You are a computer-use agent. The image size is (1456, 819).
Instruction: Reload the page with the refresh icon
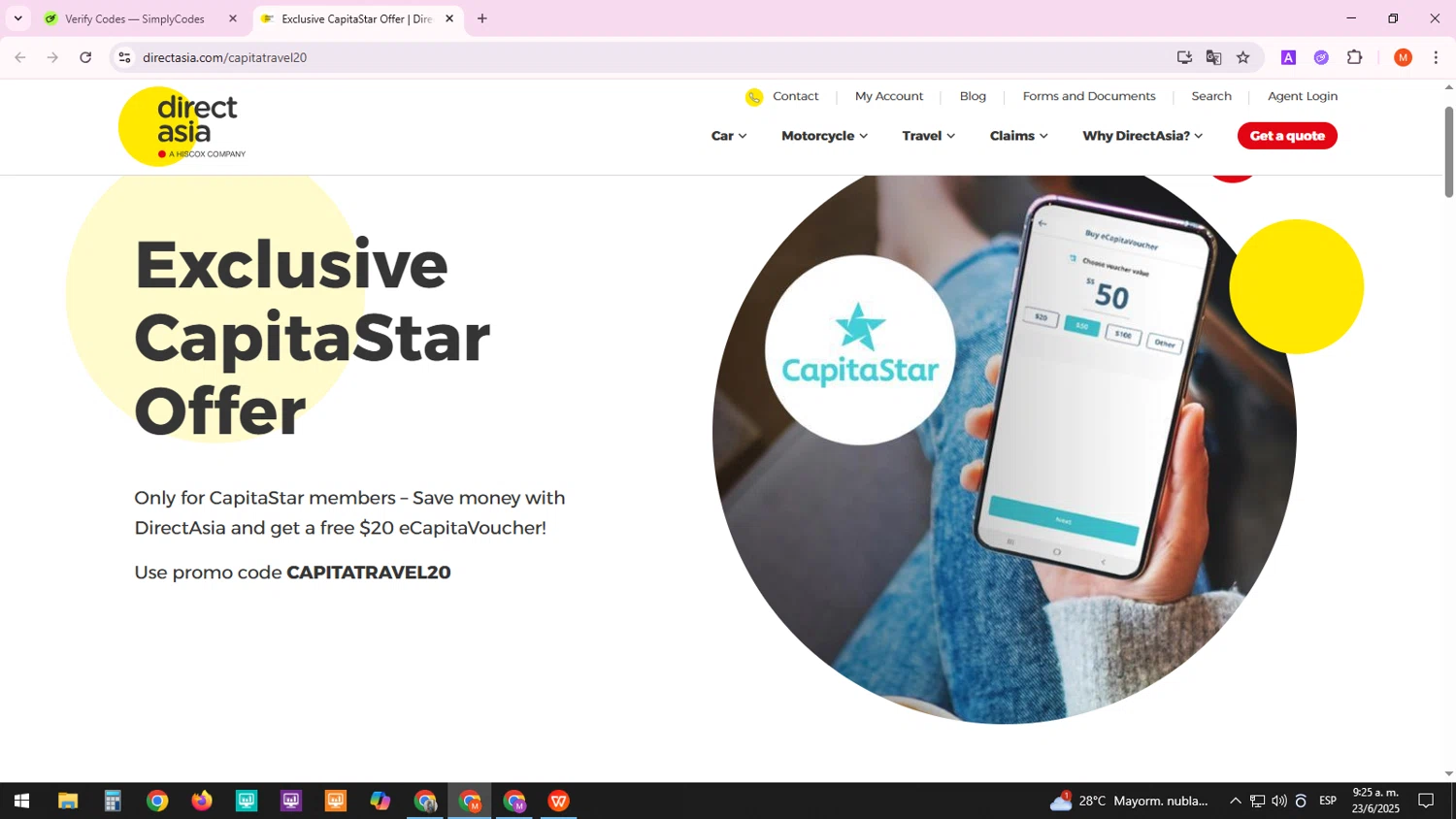coord(85,57)
